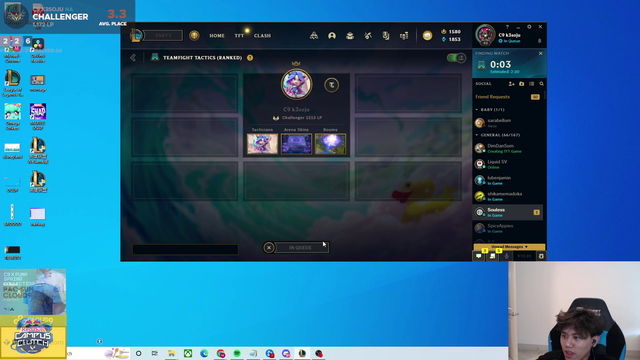
Task: Click the player avatar portrait in the lobby
Action: (x=296, y=84)
